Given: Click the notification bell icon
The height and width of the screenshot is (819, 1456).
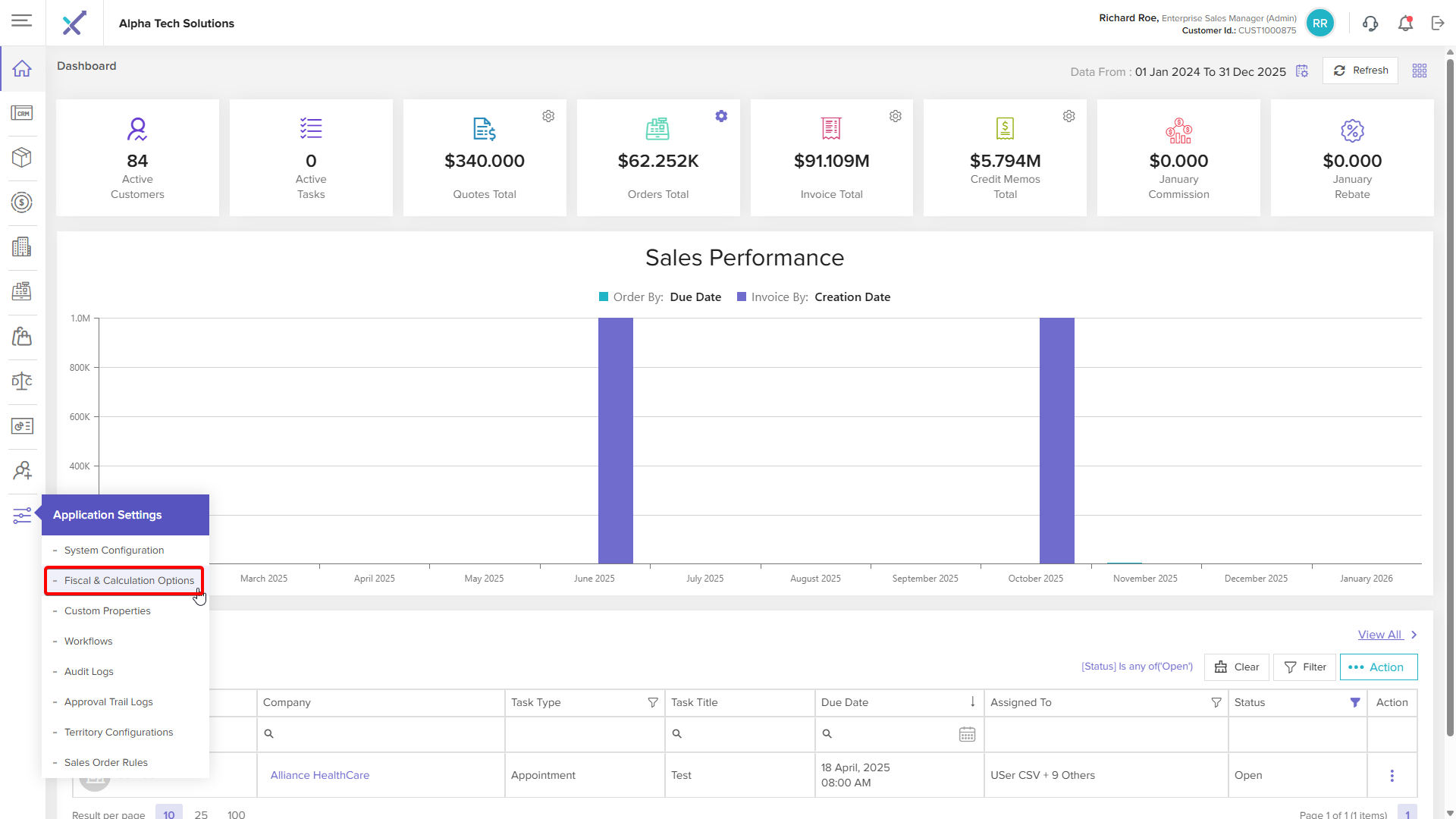Looking at the screenshot, I should (1405, 24).
